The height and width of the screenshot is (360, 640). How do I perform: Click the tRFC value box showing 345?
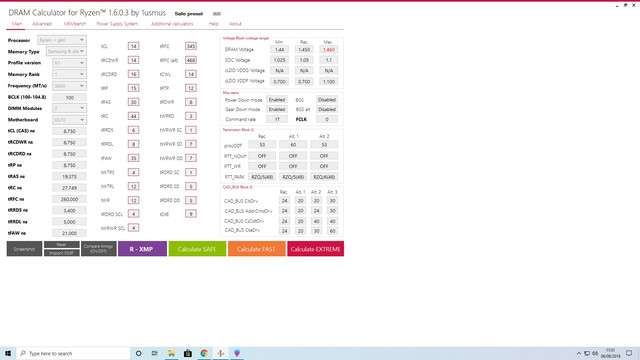click(x=191, y=46)
